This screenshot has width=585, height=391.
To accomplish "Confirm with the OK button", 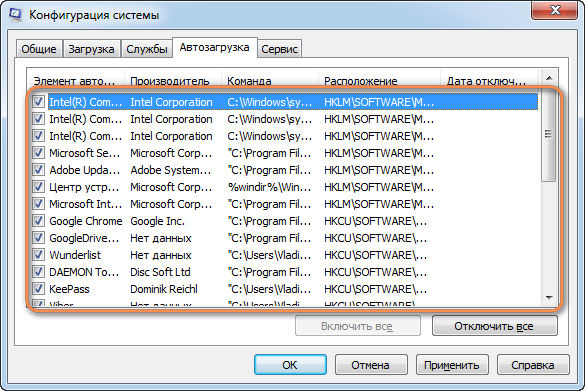I will pyautogui.click(x=290, y=365).
